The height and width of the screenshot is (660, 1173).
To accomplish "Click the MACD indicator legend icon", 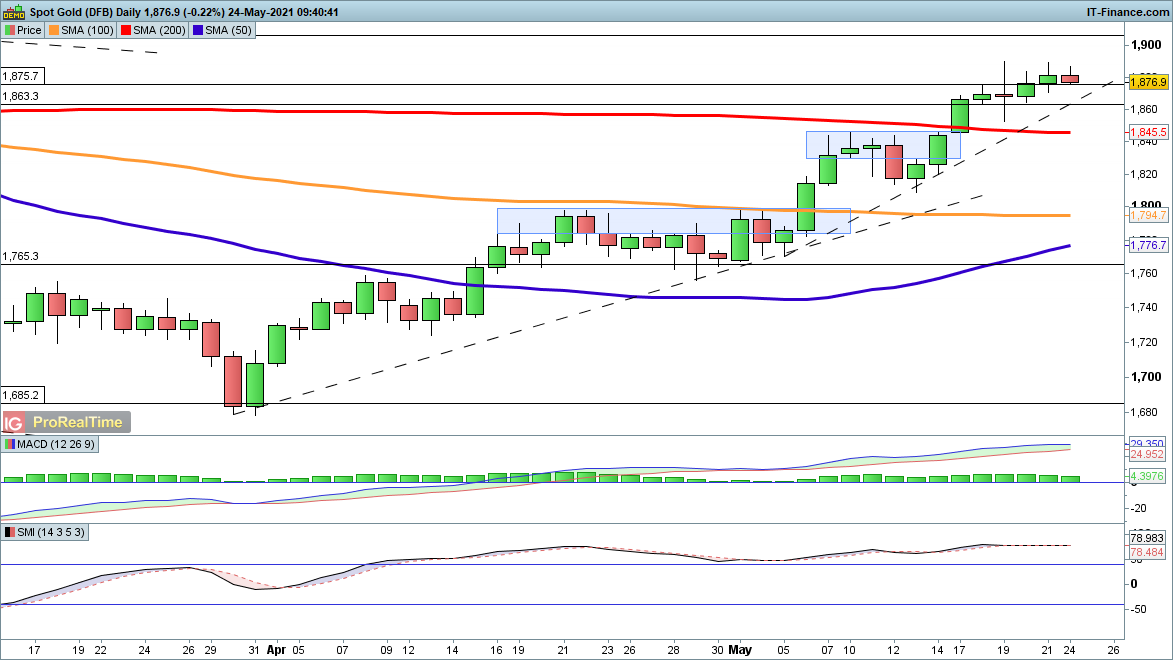I will [10, 444].
